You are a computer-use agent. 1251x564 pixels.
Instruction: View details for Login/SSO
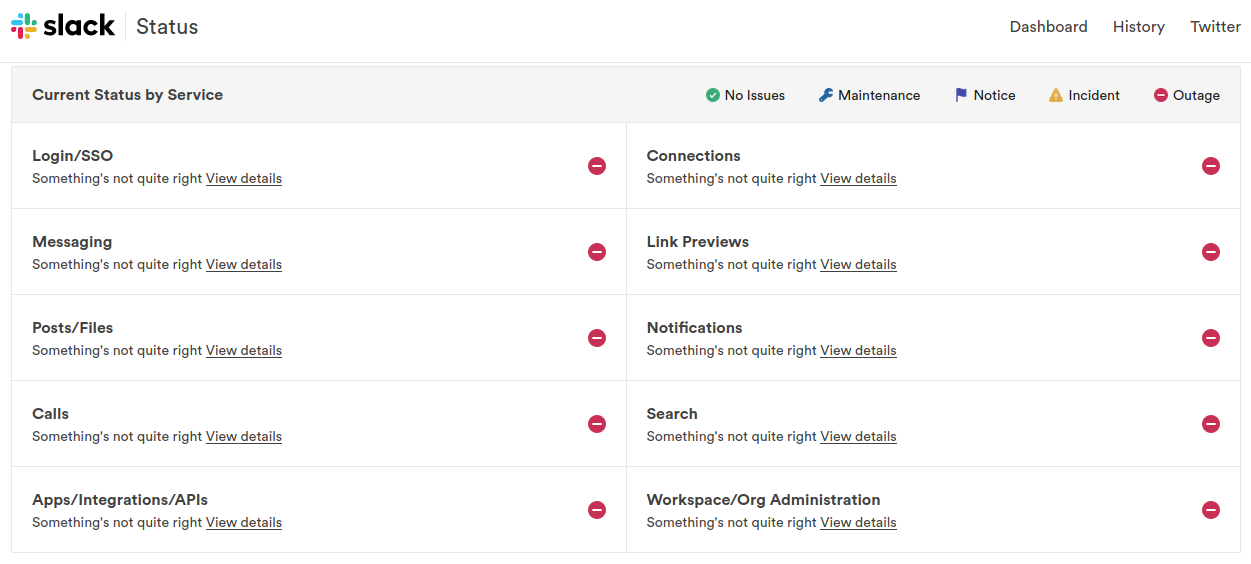click(244, 178)
